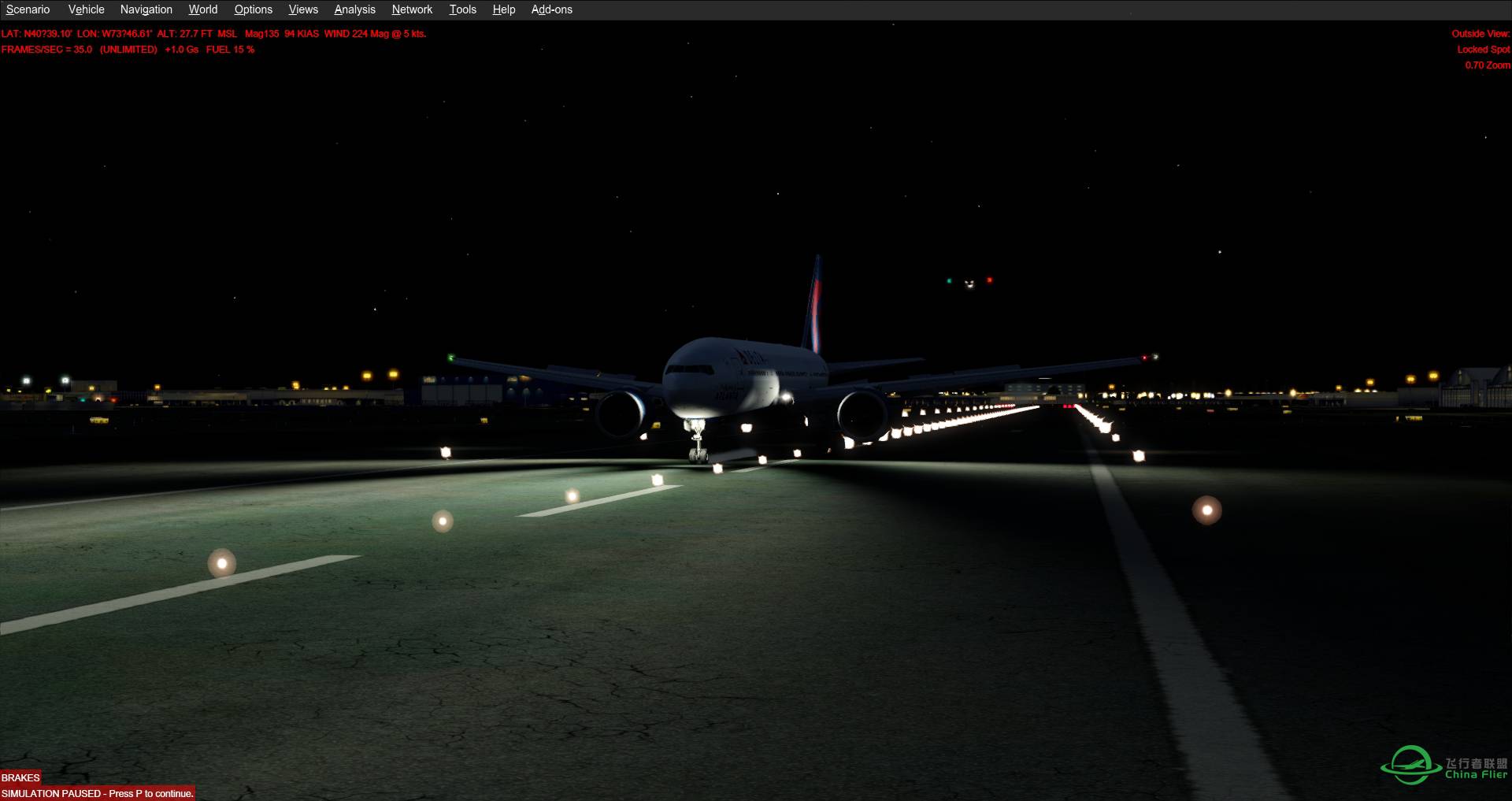The width and height of the screenshot is (1512, 801).
Task: Open the Navigation menu
Action: tap(146, 9)
